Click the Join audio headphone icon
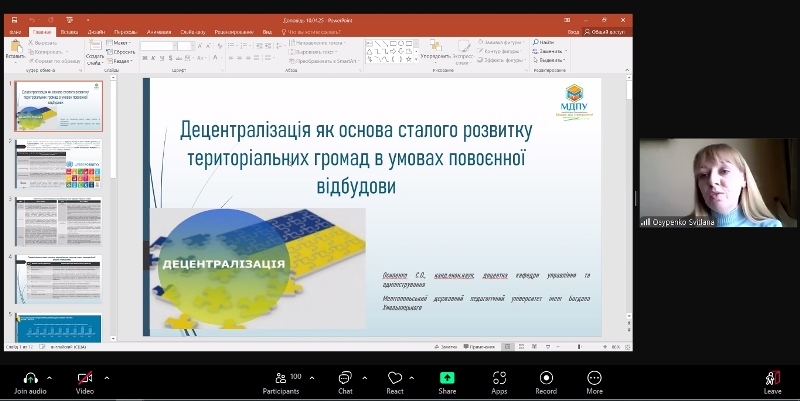 pyautogui.click(x=30, y=378)
